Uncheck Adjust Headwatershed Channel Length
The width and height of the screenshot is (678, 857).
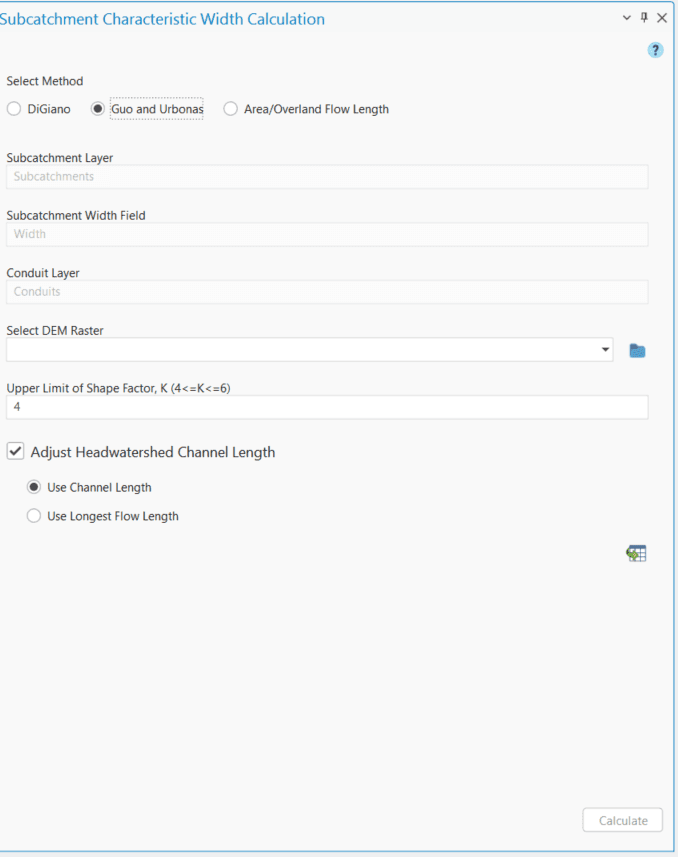pyautogui.click(x=15, y=451)
